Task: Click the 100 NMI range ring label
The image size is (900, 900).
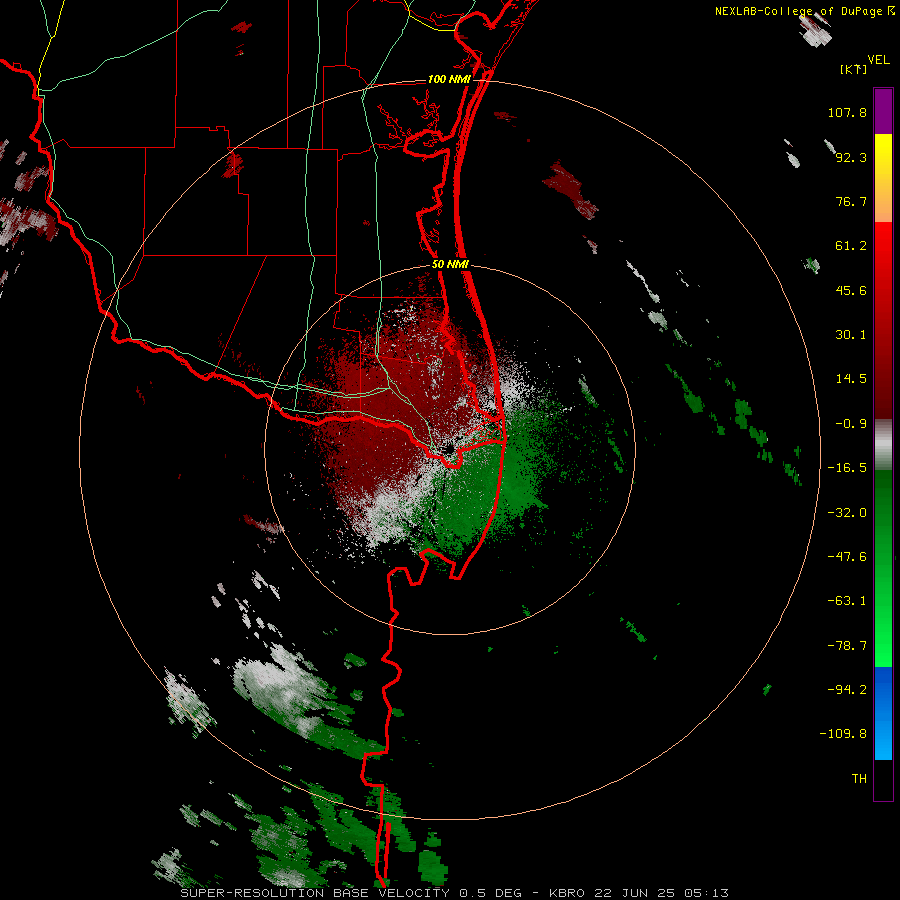Action: click(449, 79)
